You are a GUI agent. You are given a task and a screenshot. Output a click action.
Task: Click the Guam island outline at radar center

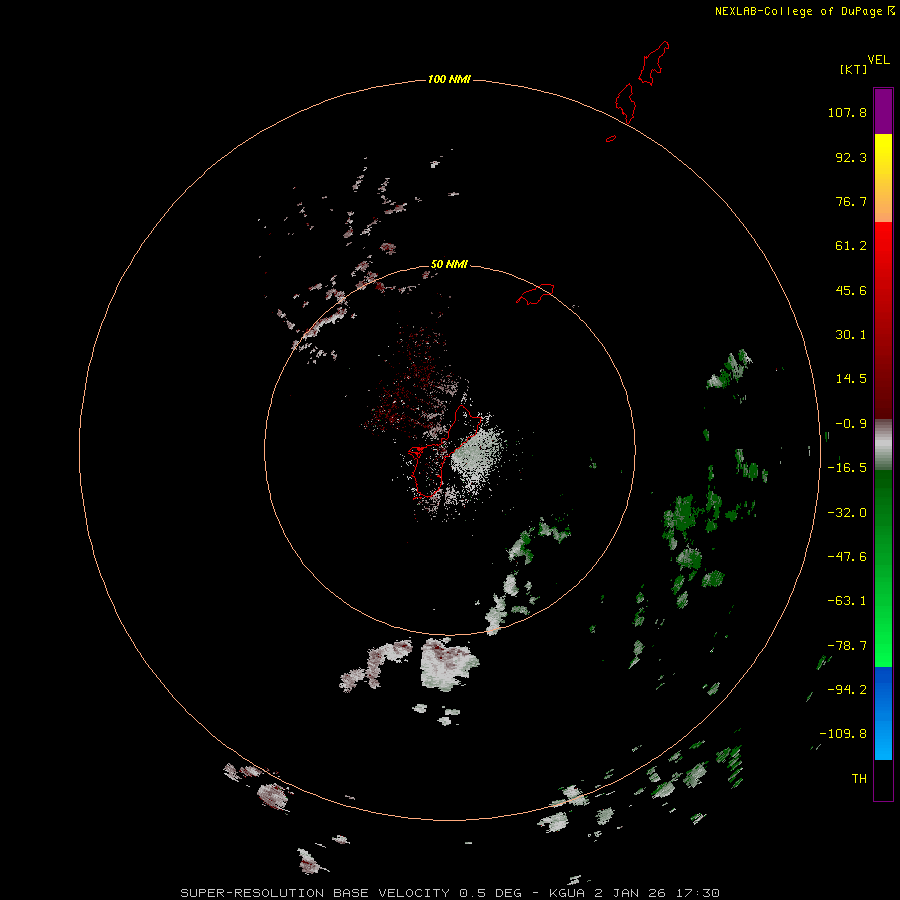coord(444,451)
